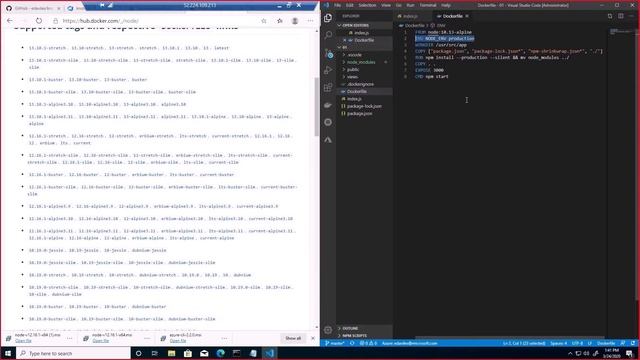This screenshot has width=640, height=360.
Task: Click the Windows search box
Action: coord(73,353)
